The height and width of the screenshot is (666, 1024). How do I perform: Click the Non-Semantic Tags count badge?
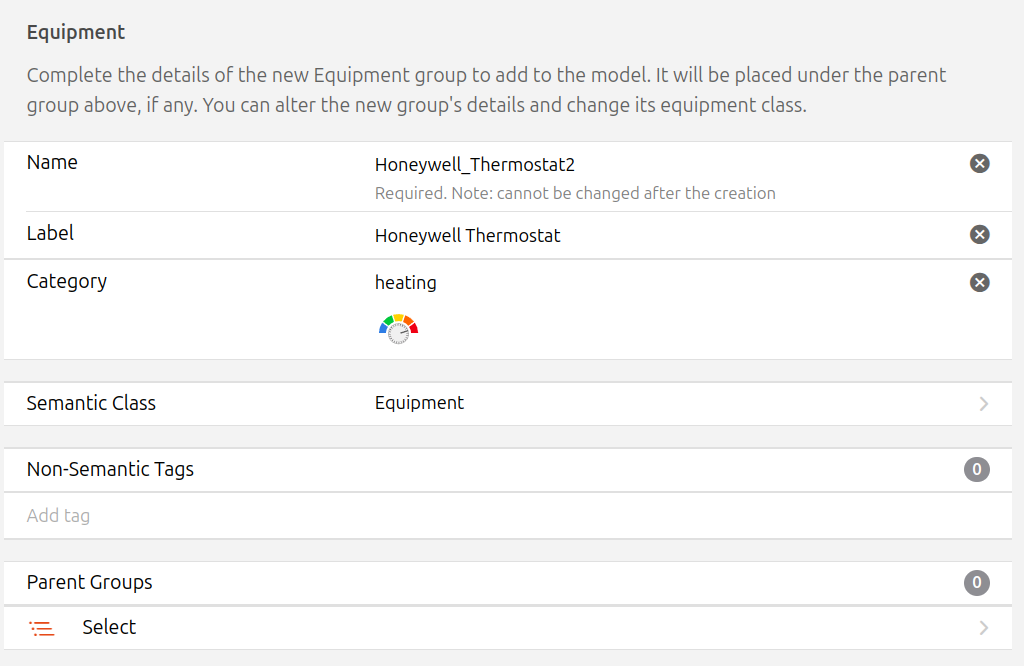pyautogui.click(x=977, y=469)
